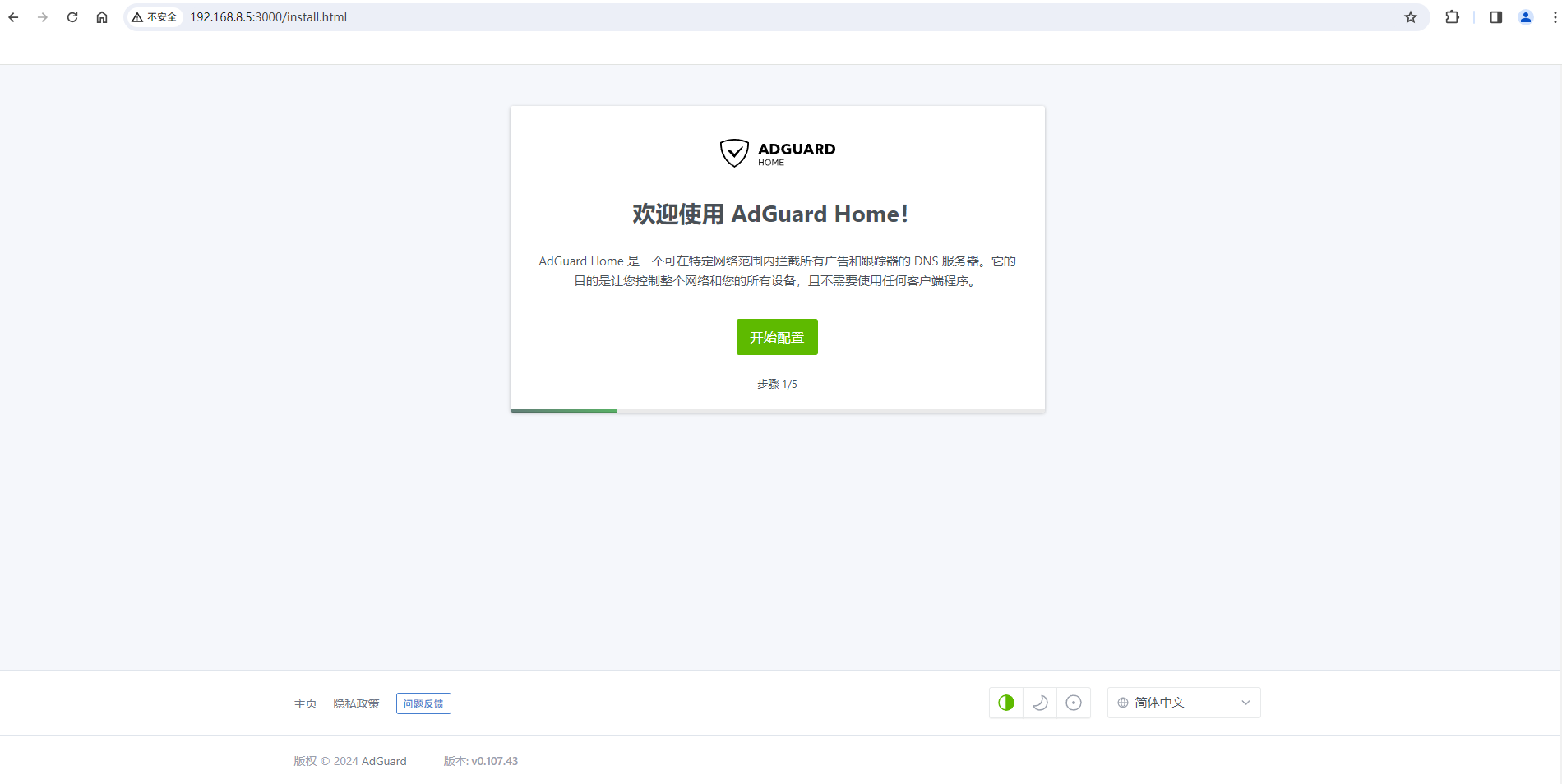Open the browser home page

coord(102,17)
